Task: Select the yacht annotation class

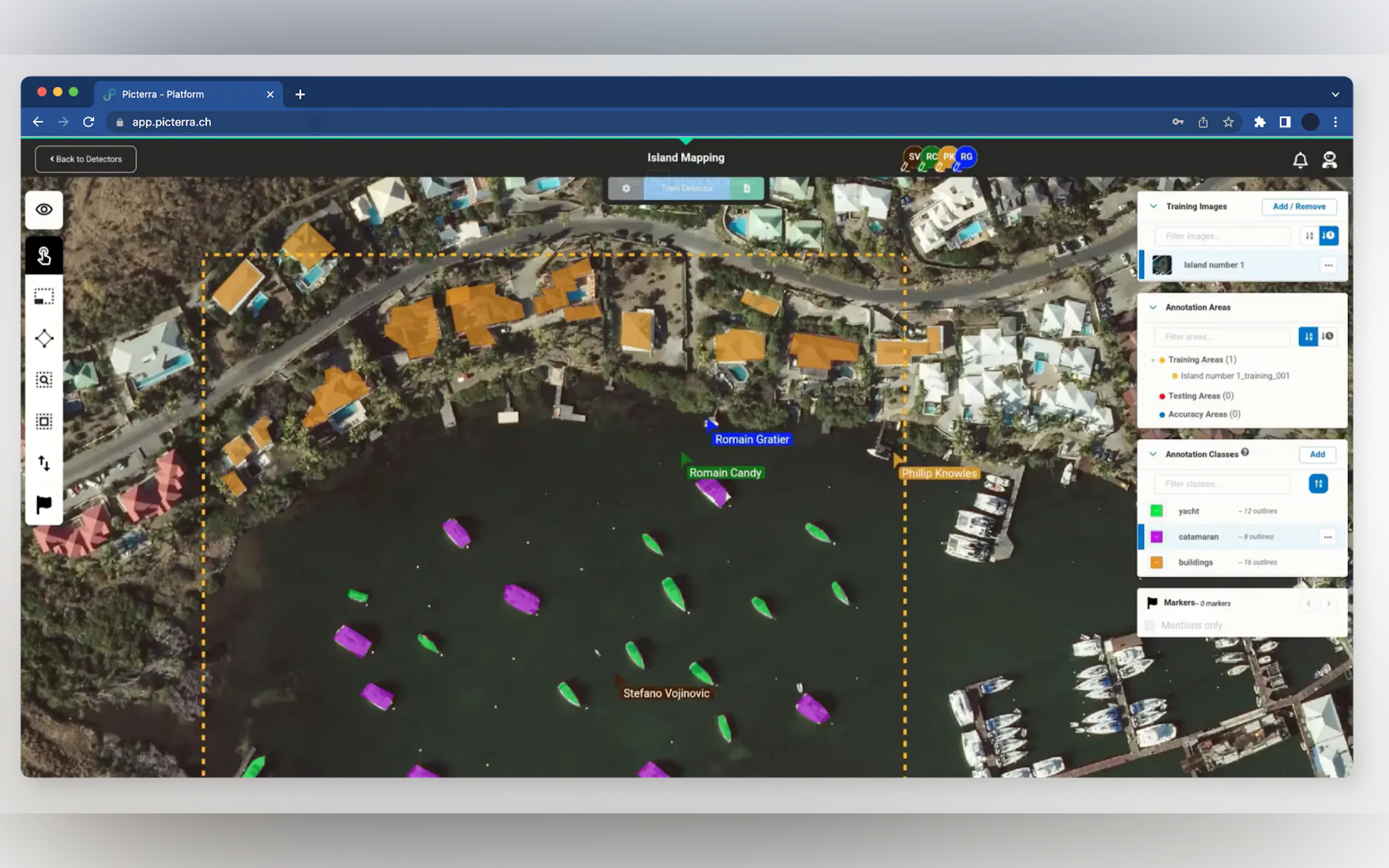Action: point(1189,511)
